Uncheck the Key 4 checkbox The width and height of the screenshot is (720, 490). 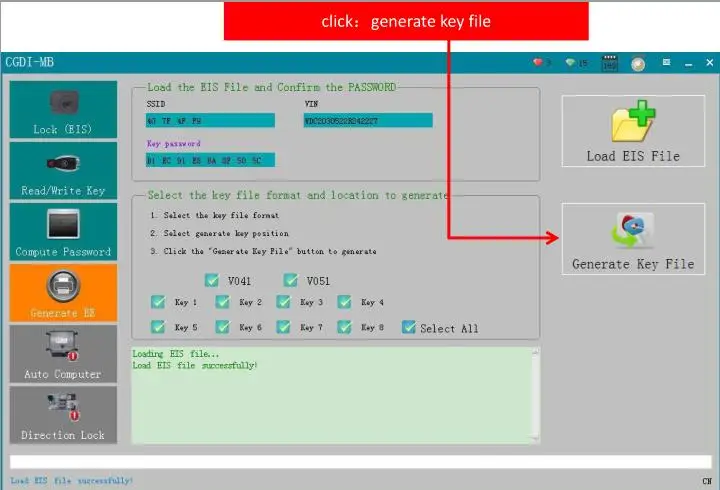(x=344, y=302)
